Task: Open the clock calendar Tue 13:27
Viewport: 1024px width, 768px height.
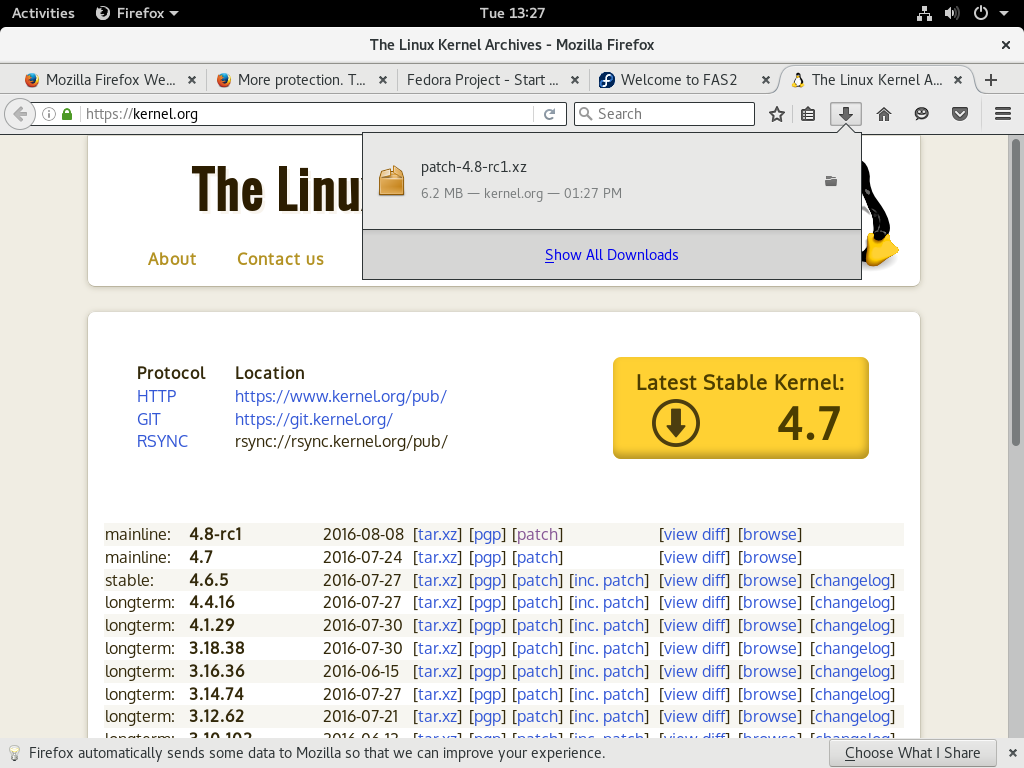Action: pos(512,13)
